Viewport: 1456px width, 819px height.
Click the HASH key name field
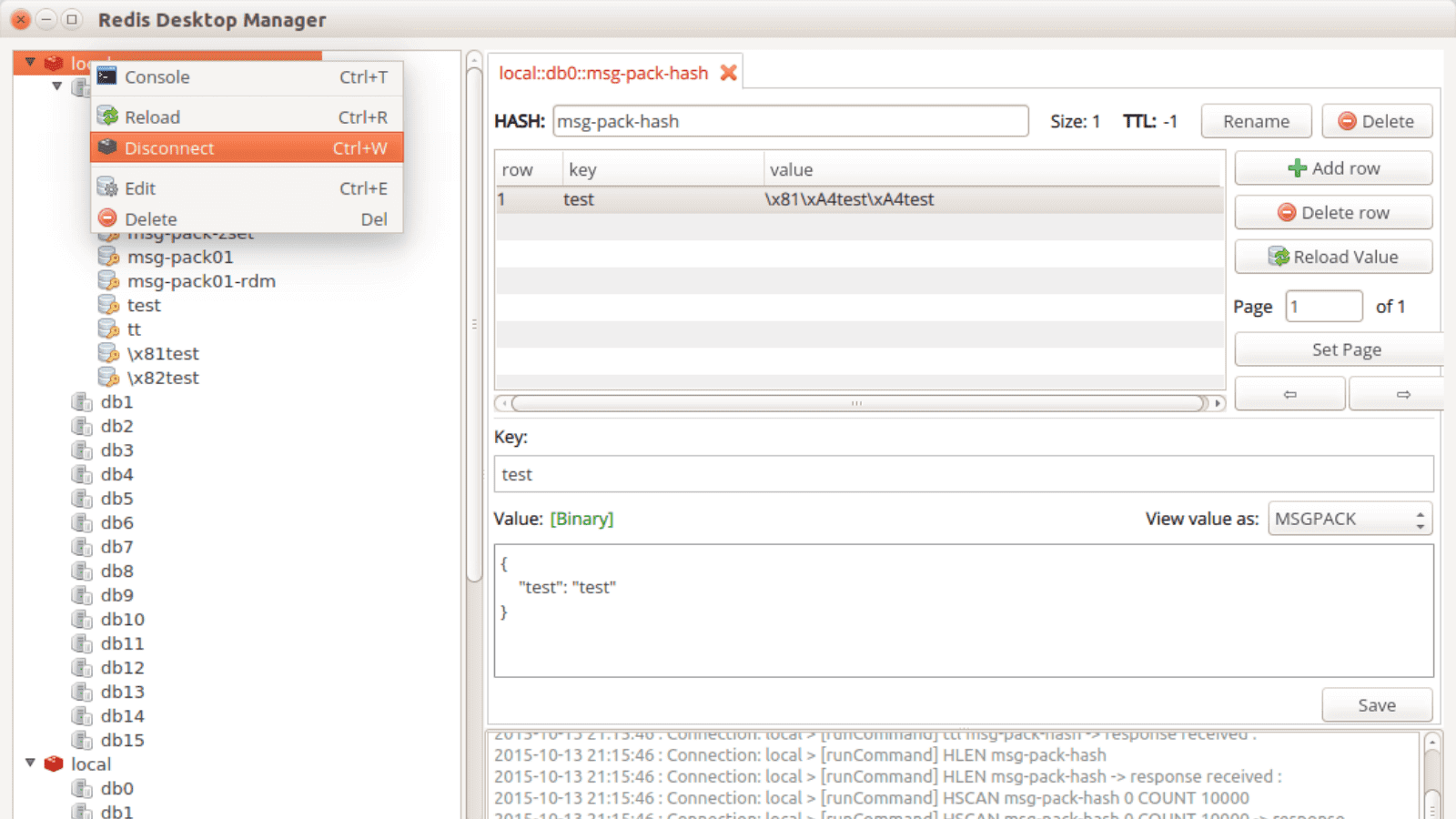coord(790,121)
